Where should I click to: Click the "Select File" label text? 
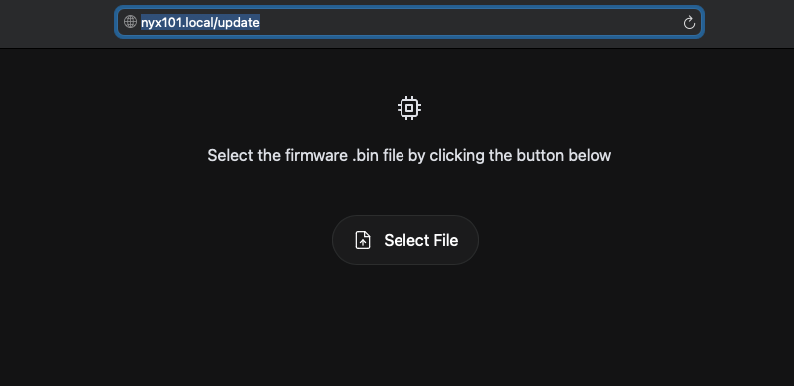(x=421, y=240)
